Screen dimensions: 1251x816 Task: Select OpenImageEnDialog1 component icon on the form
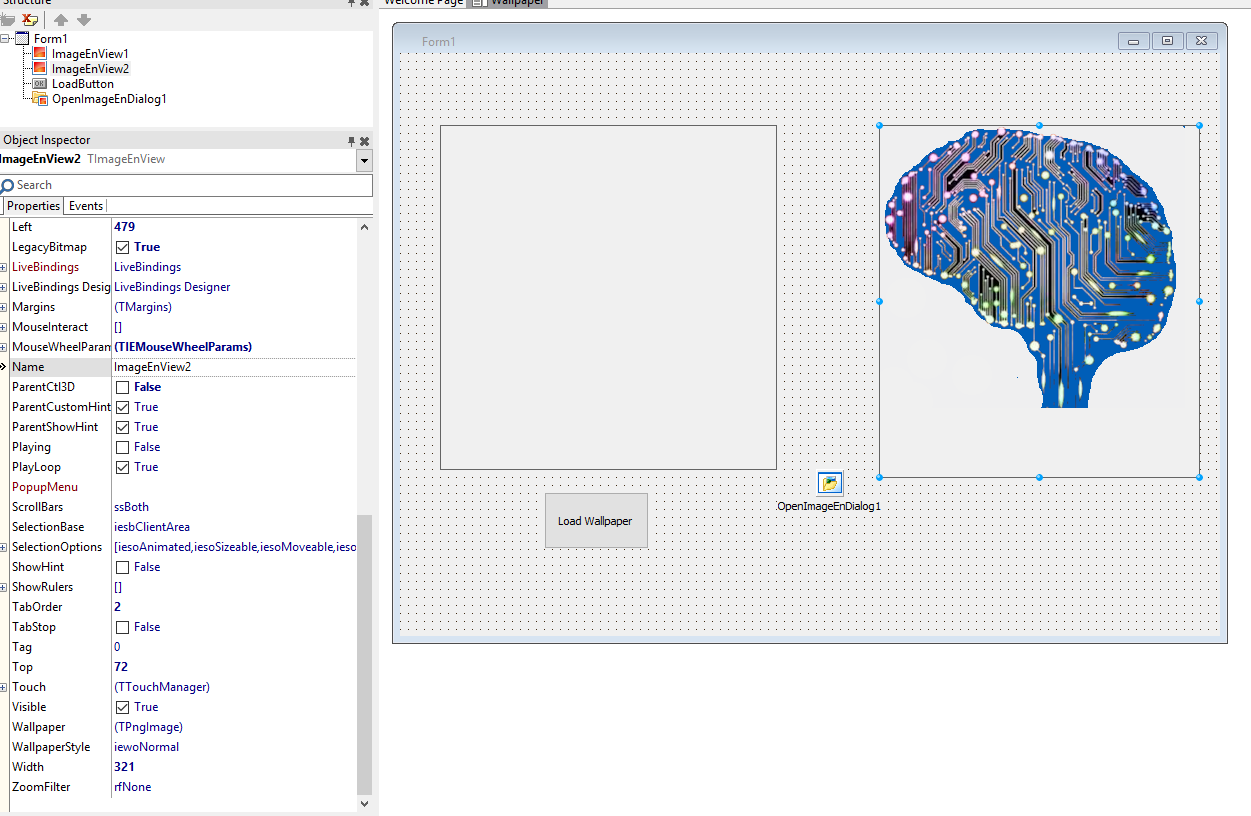point(830,483)
